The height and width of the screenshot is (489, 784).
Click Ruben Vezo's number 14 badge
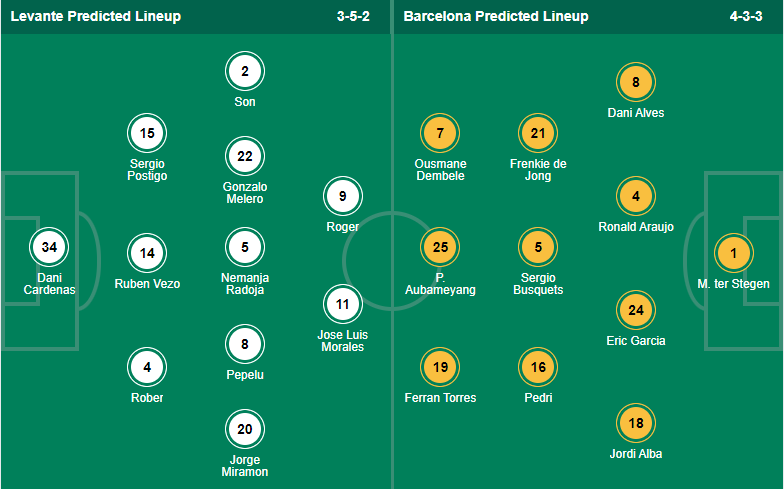[147, 253]
